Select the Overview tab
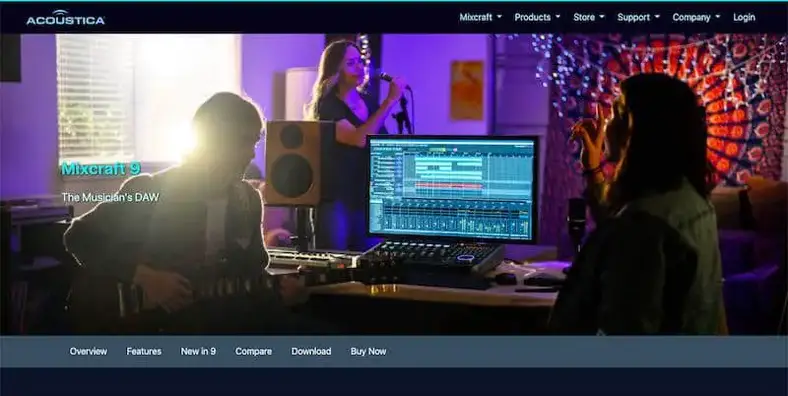 88,351
